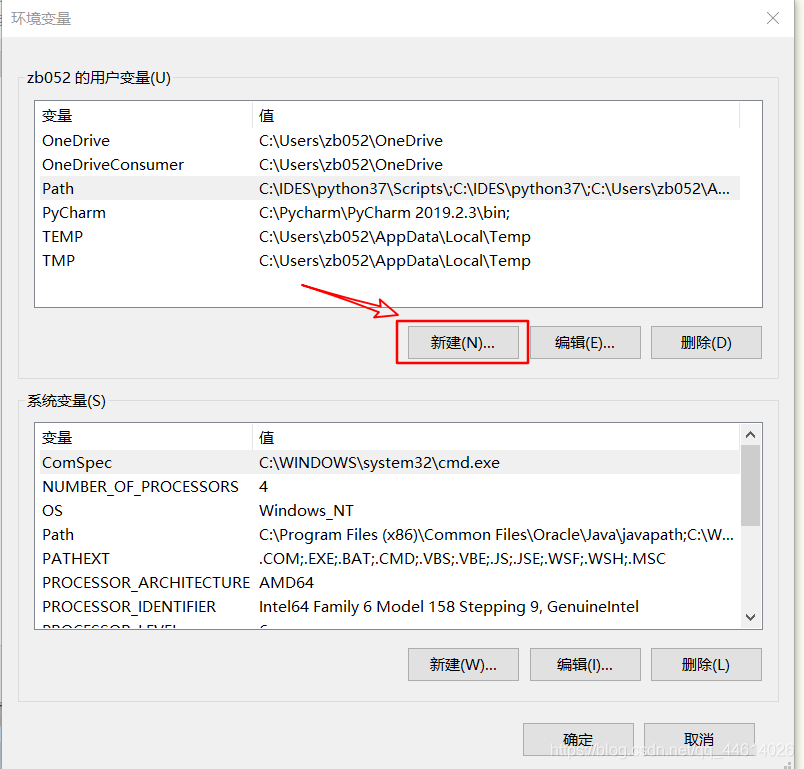Image resolution: width=804 pixels, height=769 pixels.
Task: Click the C:\IDES\python37\Scripts value cell
Action: pyautogui.click(x=494, y=189)
